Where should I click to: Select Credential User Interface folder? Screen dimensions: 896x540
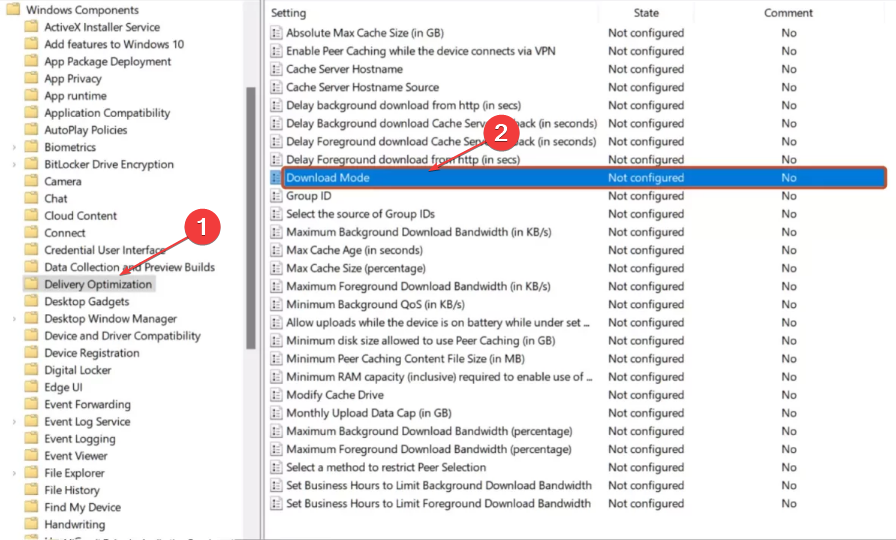click(105, 250)
